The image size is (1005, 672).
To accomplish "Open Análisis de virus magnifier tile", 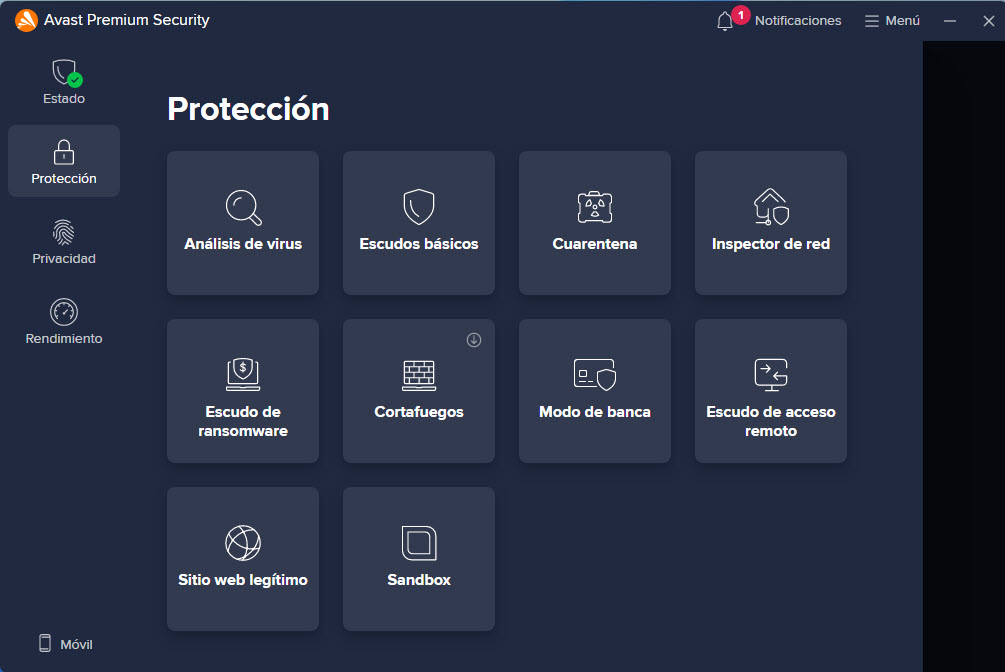I will (x=243, y=223).
